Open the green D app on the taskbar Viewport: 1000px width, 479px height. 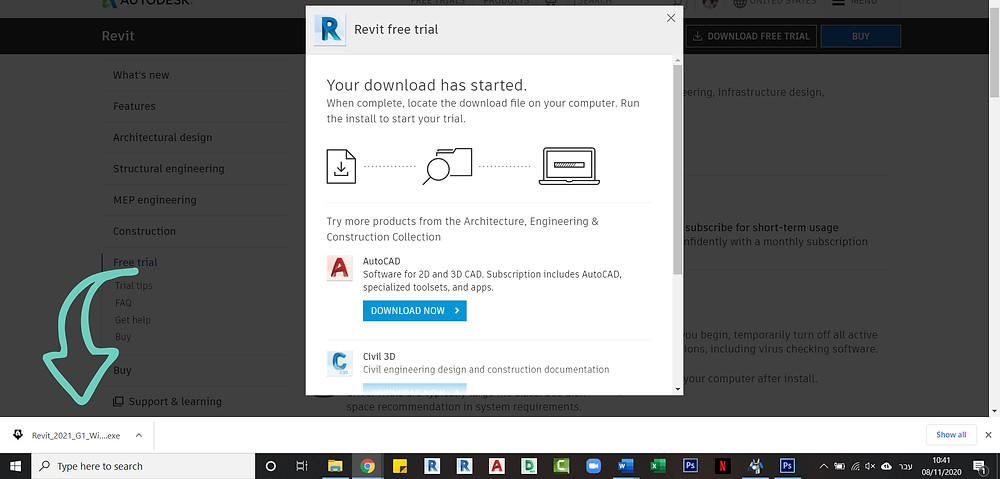pyautogui.click(x=529, y=466)
